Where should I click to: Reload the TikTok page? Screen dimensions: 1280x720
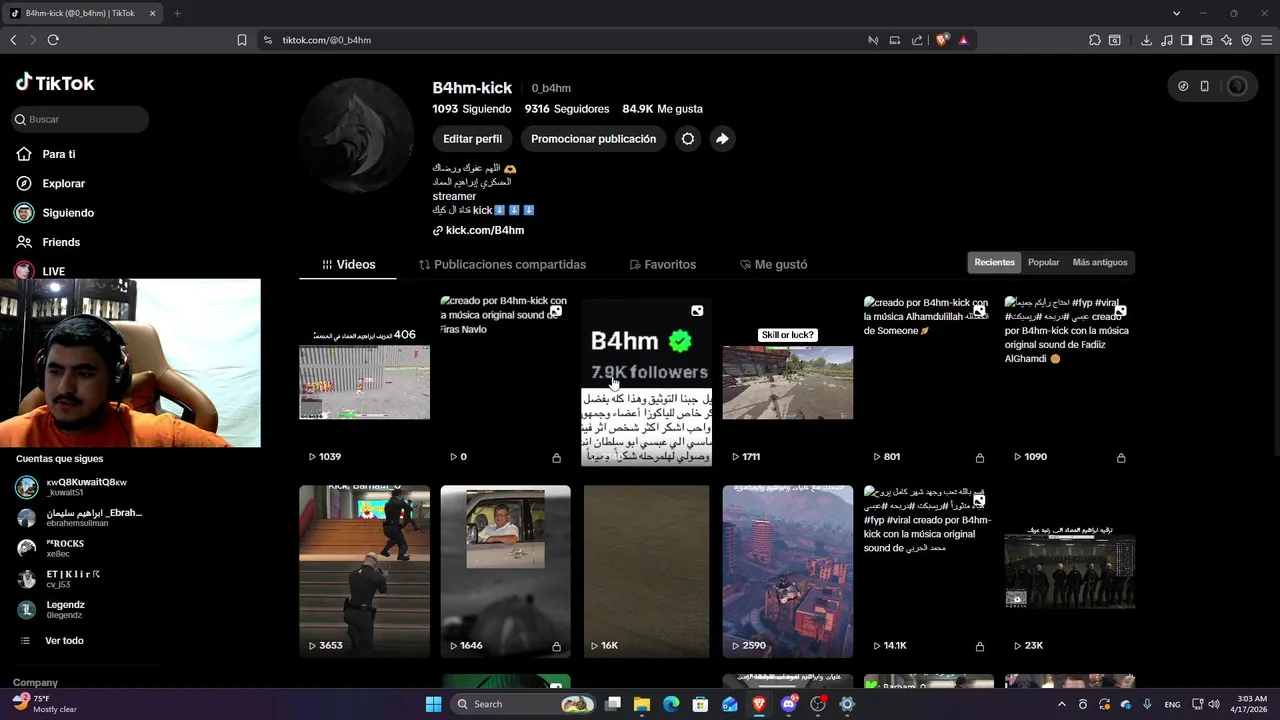pyautogui.click(x=53, y=40)
